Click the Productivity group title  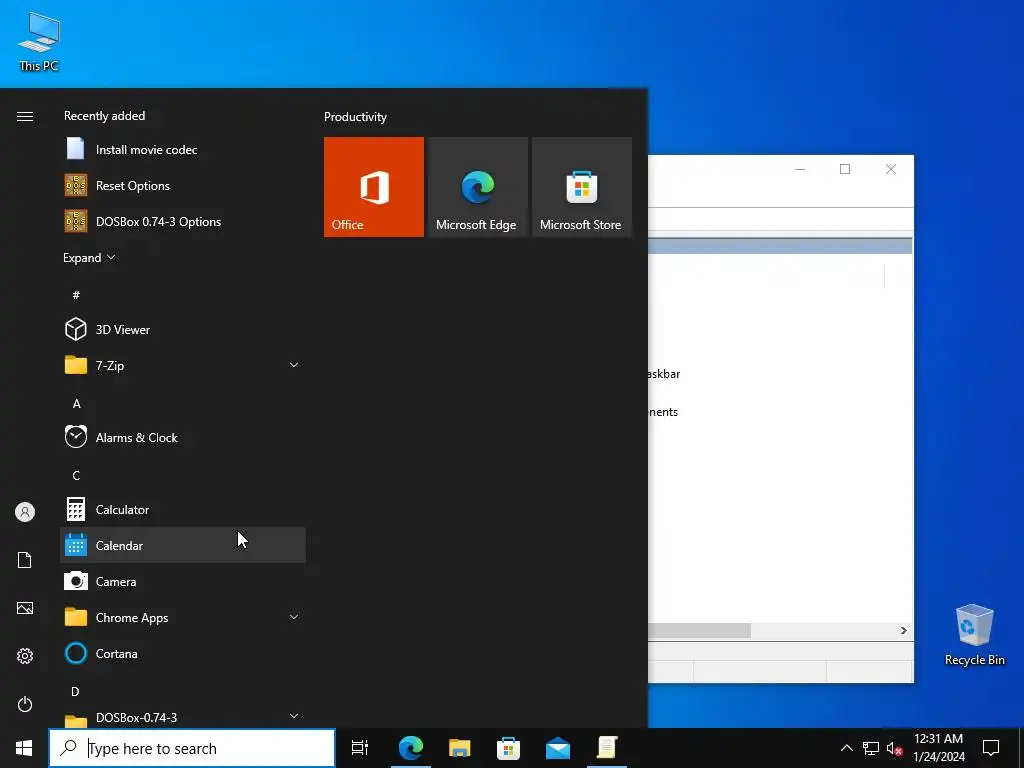point(355,117)
